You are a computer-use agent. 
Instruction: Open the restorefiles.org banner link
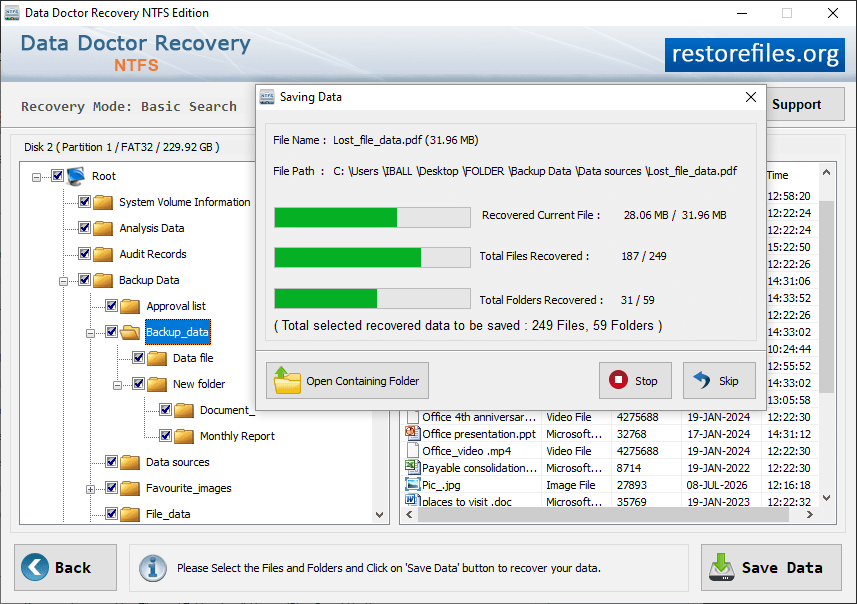click(755, 54)
